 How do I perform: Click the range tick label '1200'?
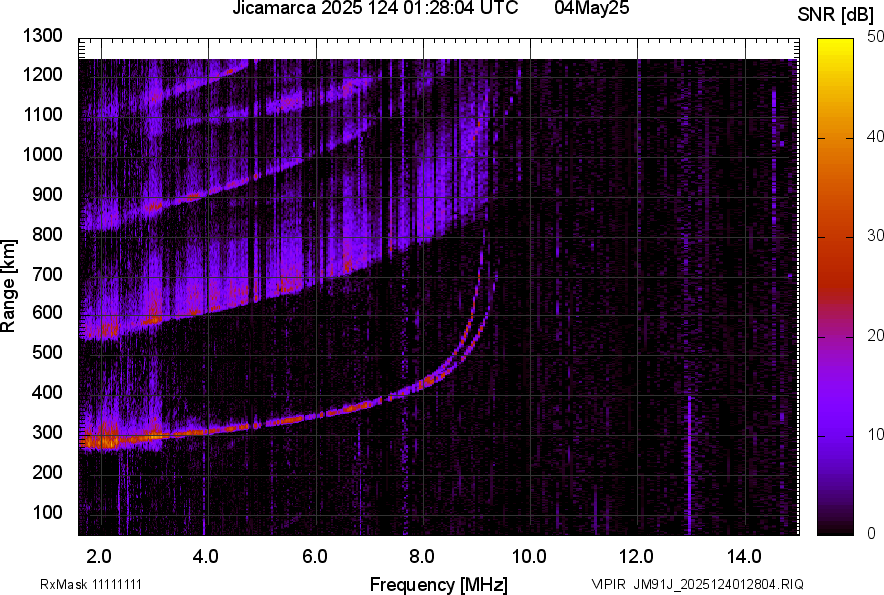coord(42,74)
